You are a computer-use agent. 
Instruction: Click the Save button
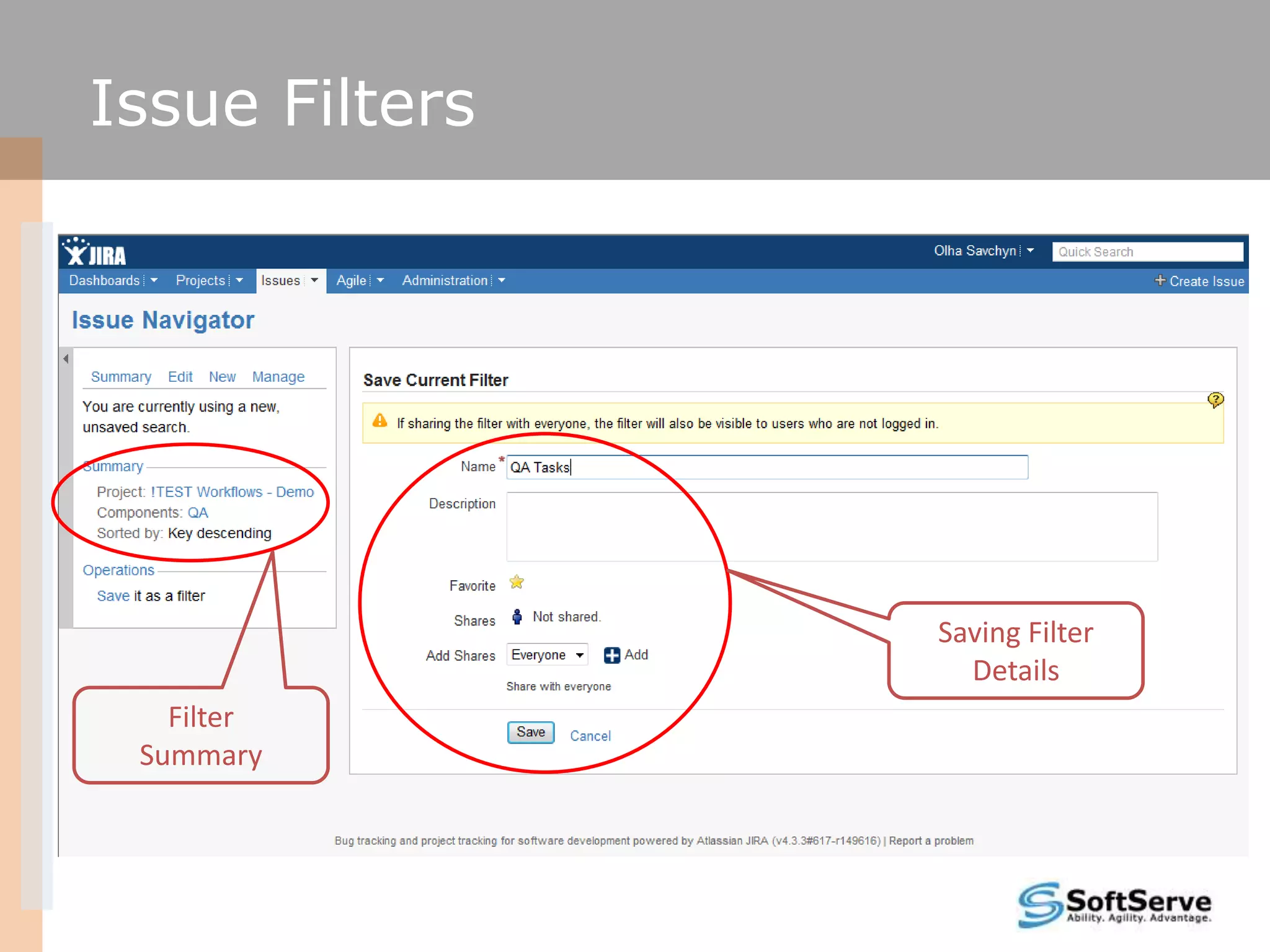(531, 733)
